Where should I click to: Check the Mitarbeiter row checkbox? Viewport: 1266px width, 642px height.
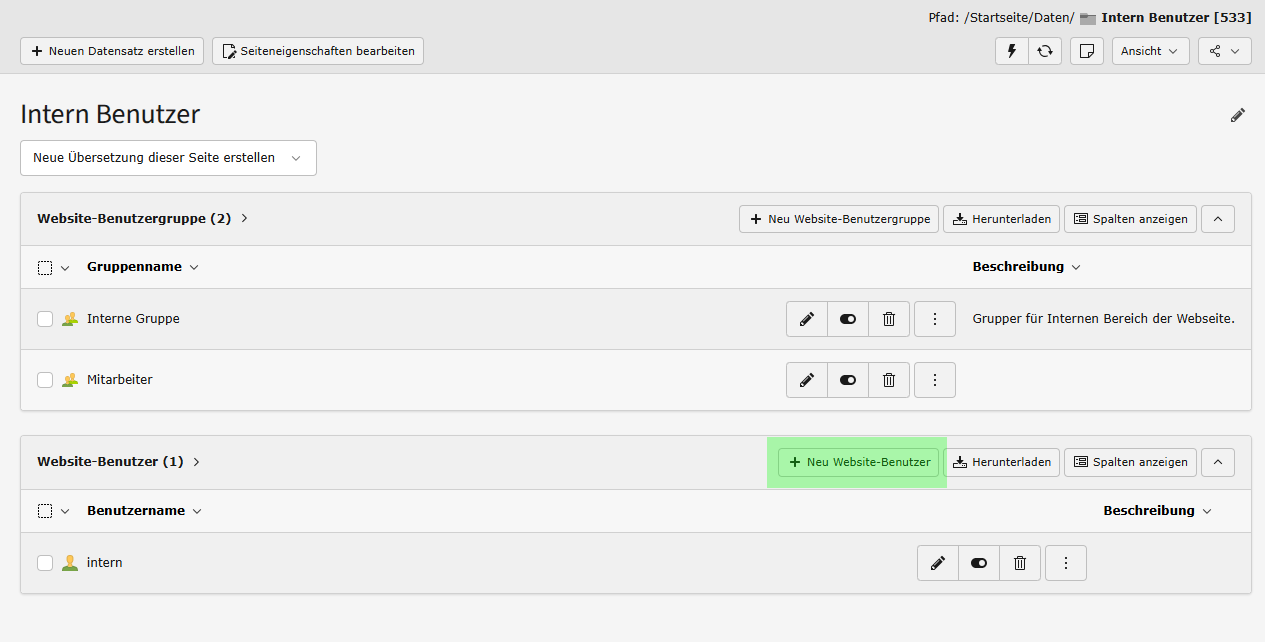point(45,380)
